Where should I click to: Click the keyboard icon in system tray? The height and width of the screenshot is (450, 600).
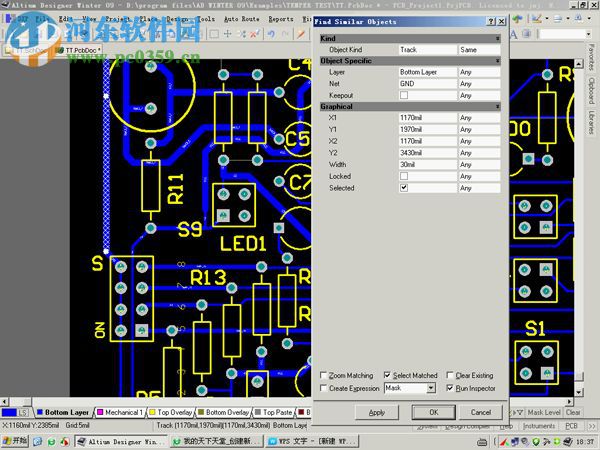[x=482, y=442]
